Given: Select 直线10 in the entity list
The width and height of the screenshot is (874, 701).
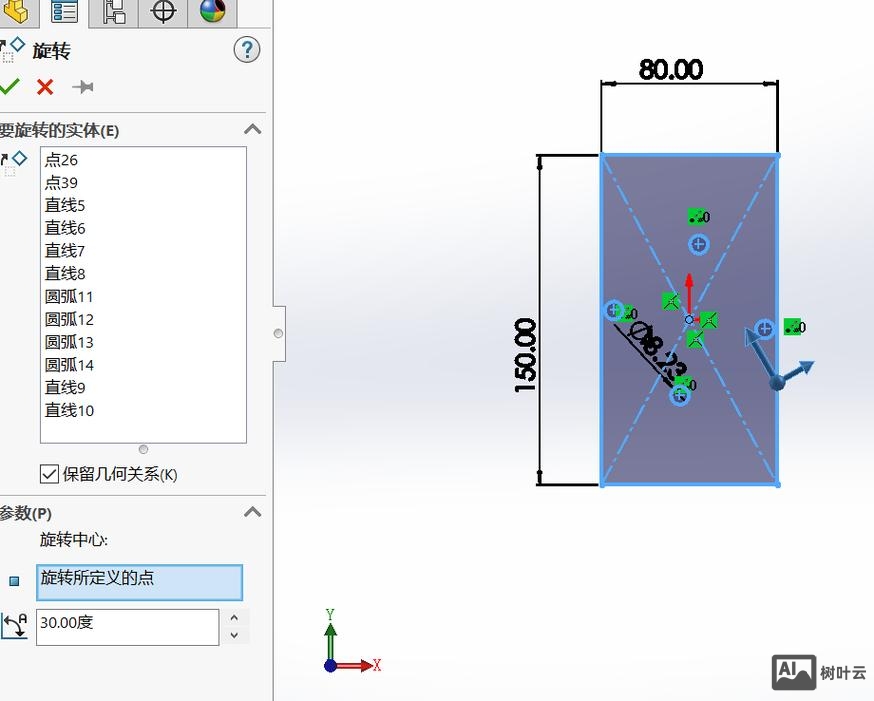Looking at the screenshot, I should [x=69, y=411].
